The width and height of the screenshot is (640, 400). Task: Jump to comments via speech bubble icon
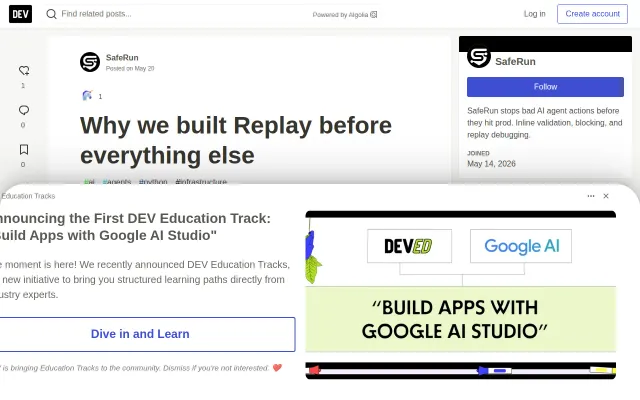click(24, 110)
